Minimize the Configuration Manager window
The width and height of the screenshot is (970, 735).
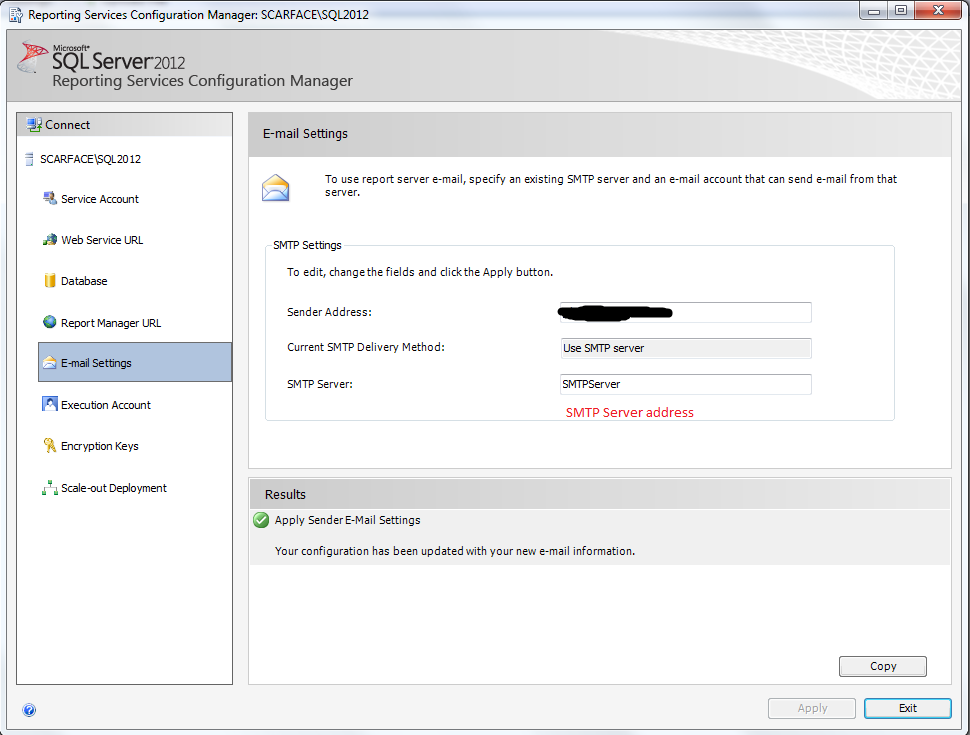tap(873, 11)
